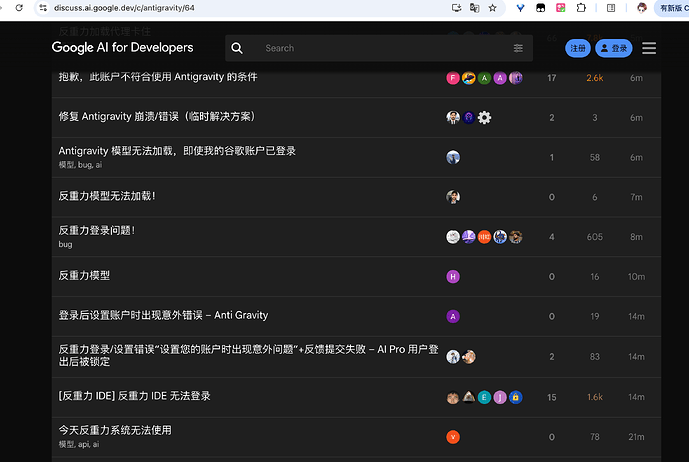Click the orange V avatar in 今天反重力系统无法使用
This screenshot has height=462, width=689.
tap(453, 437)
